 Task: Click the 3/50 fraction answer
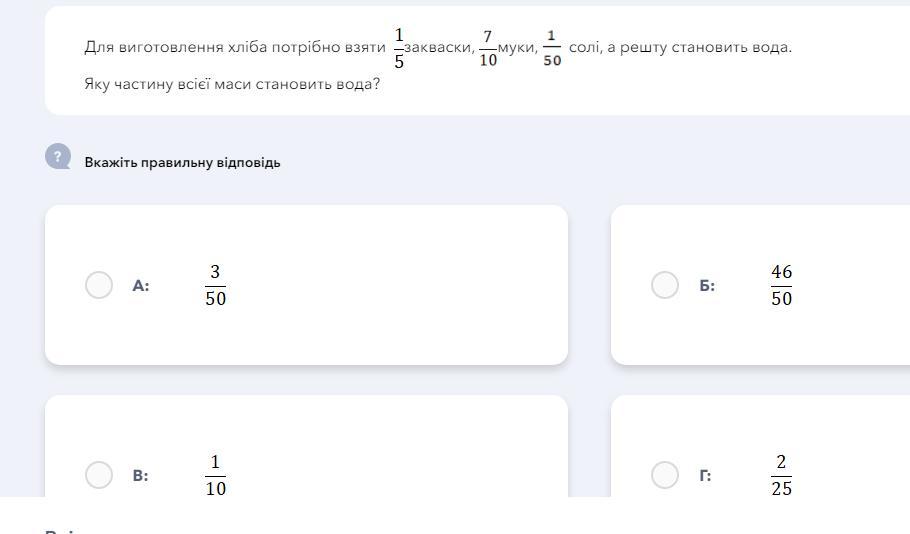click(x=215, y=285)
